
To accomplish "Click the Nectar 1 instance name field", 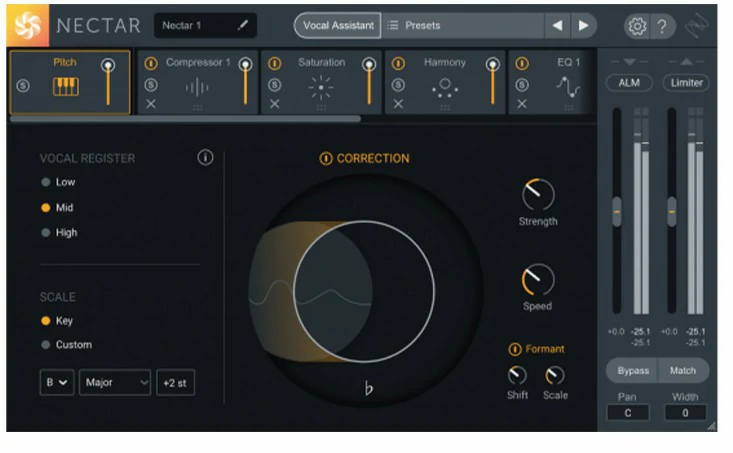I will click(205, 25).
